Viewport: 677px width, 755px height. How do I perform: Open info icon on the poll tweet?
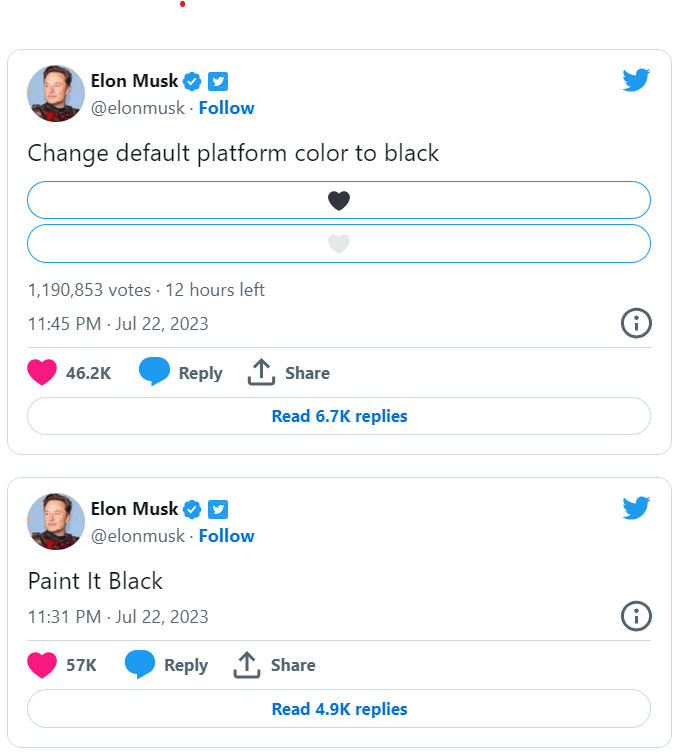636,323
